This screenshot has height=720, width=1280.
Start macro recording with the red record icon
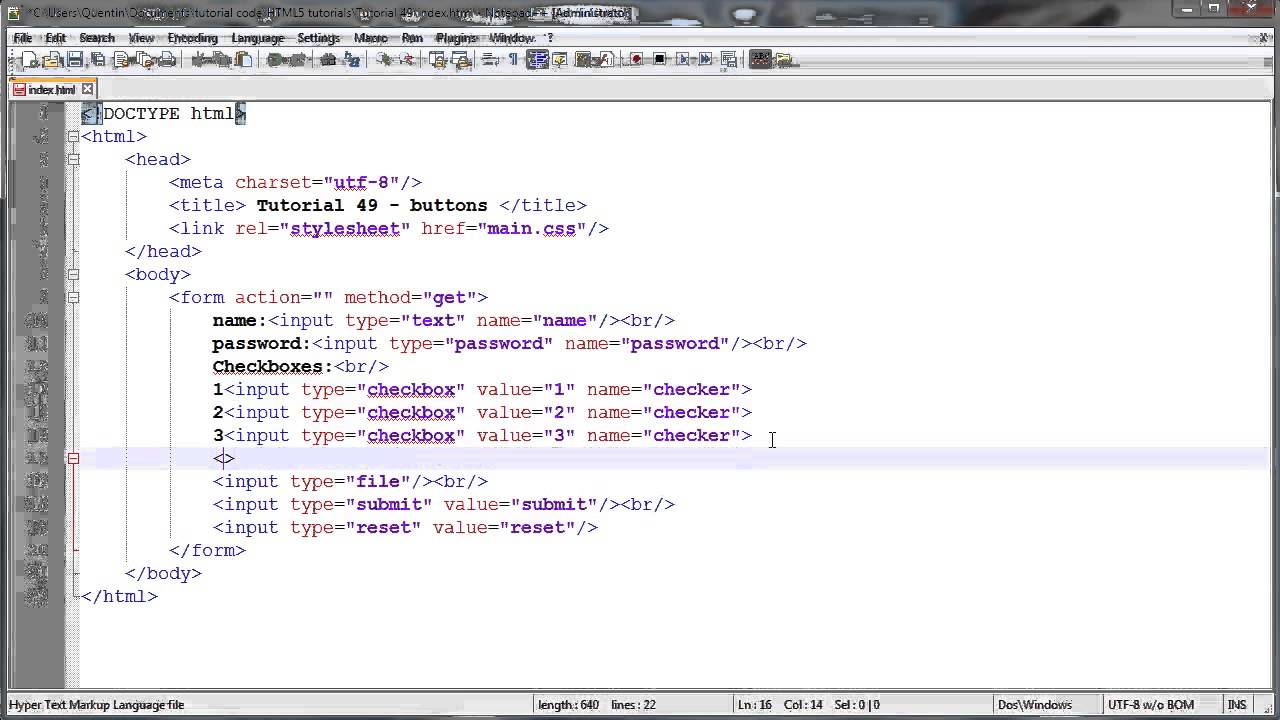636,60
